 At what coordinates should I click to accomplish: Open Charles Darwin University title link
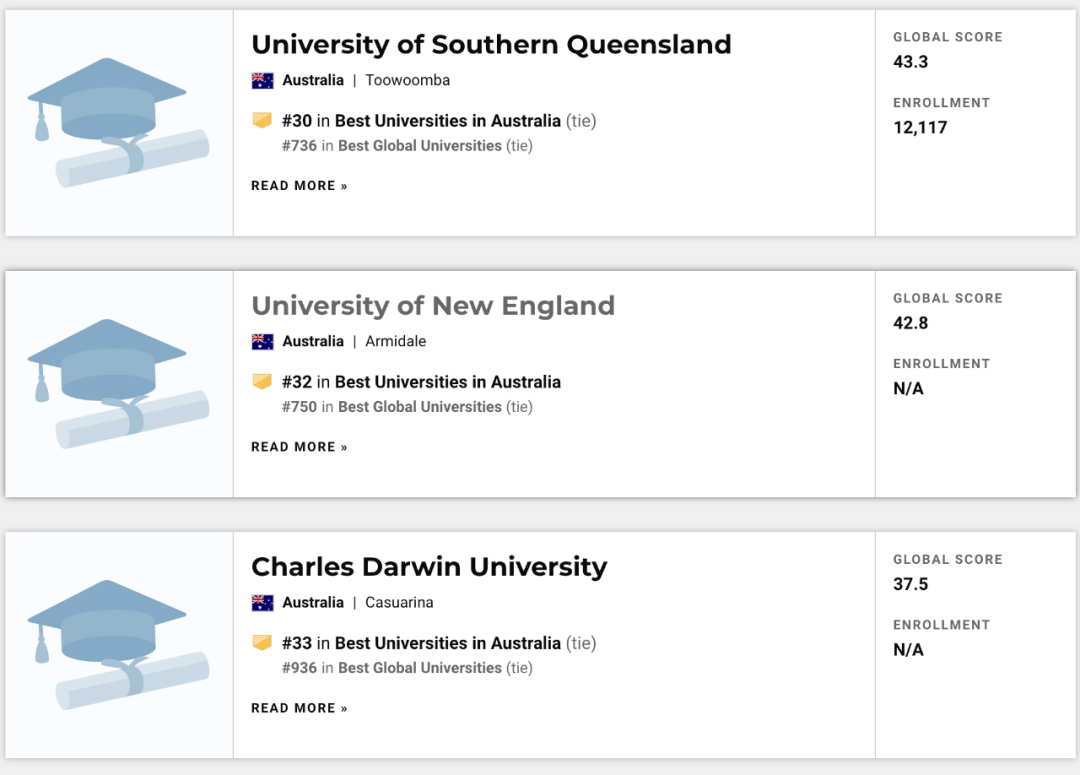(x=429, y=567)
